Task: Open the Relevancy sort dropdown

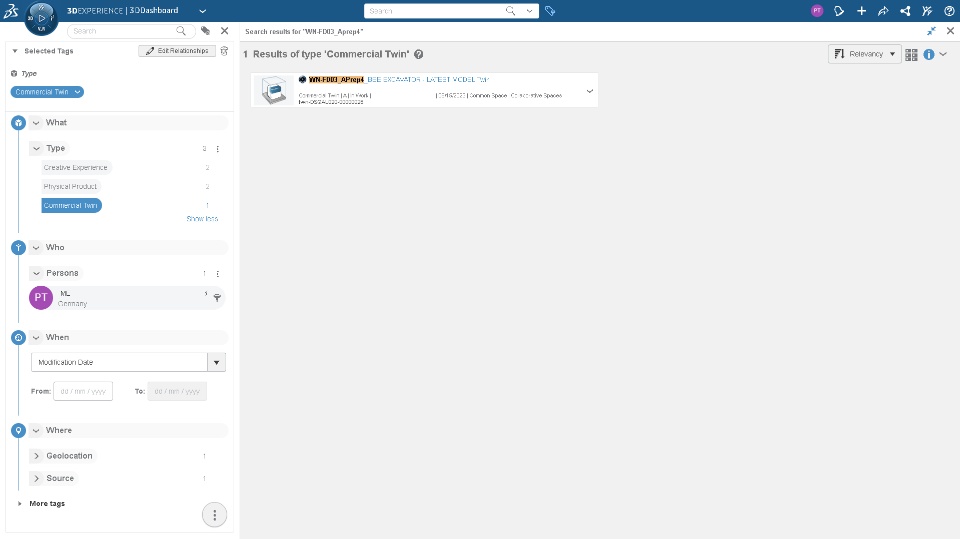Action: 864,54
